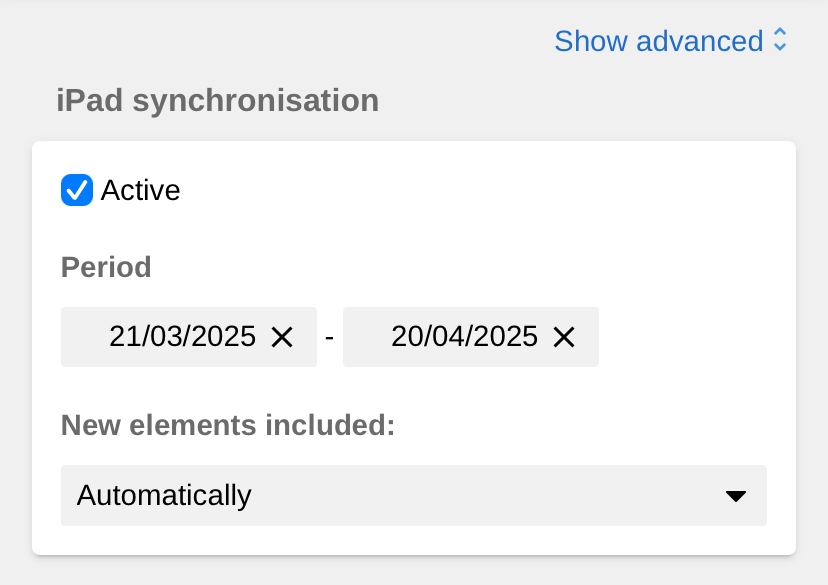Click the "Active" checkbox label text
Screen dimensions: 828x585
[140, 190]
